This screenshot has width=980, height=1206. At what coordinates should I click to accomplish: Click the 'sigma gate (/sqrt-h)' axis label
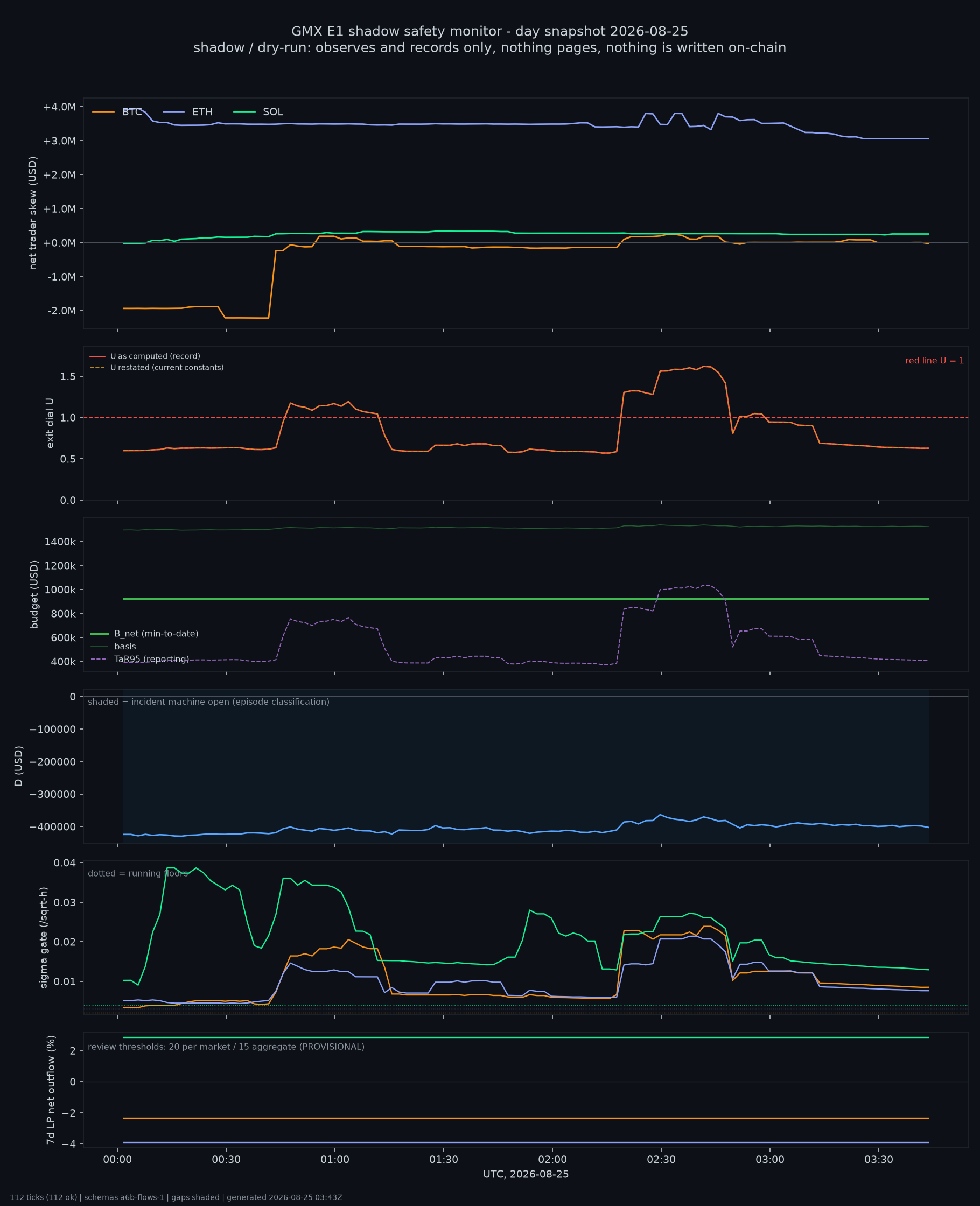coord(44,938)
